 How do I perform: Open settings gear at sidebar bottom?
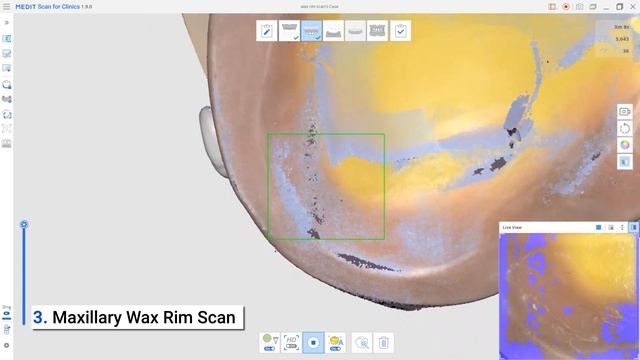(7, 345)
